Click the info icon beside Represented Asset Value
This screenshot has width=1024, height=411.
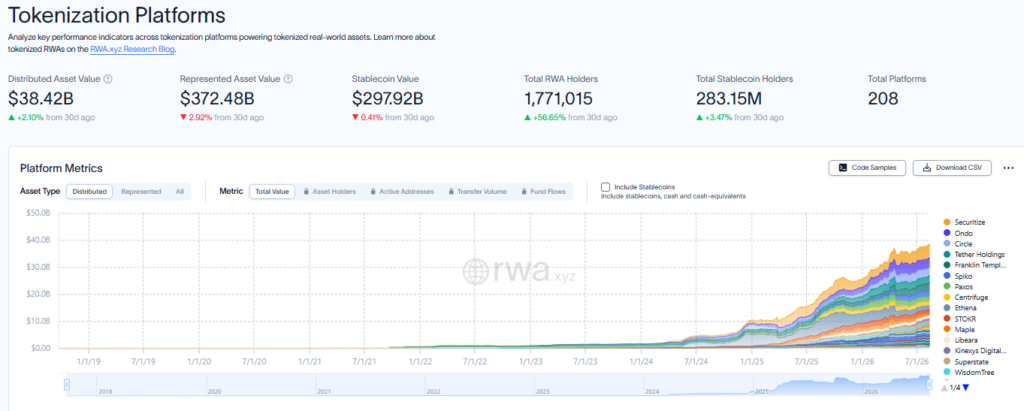[288, 79]
